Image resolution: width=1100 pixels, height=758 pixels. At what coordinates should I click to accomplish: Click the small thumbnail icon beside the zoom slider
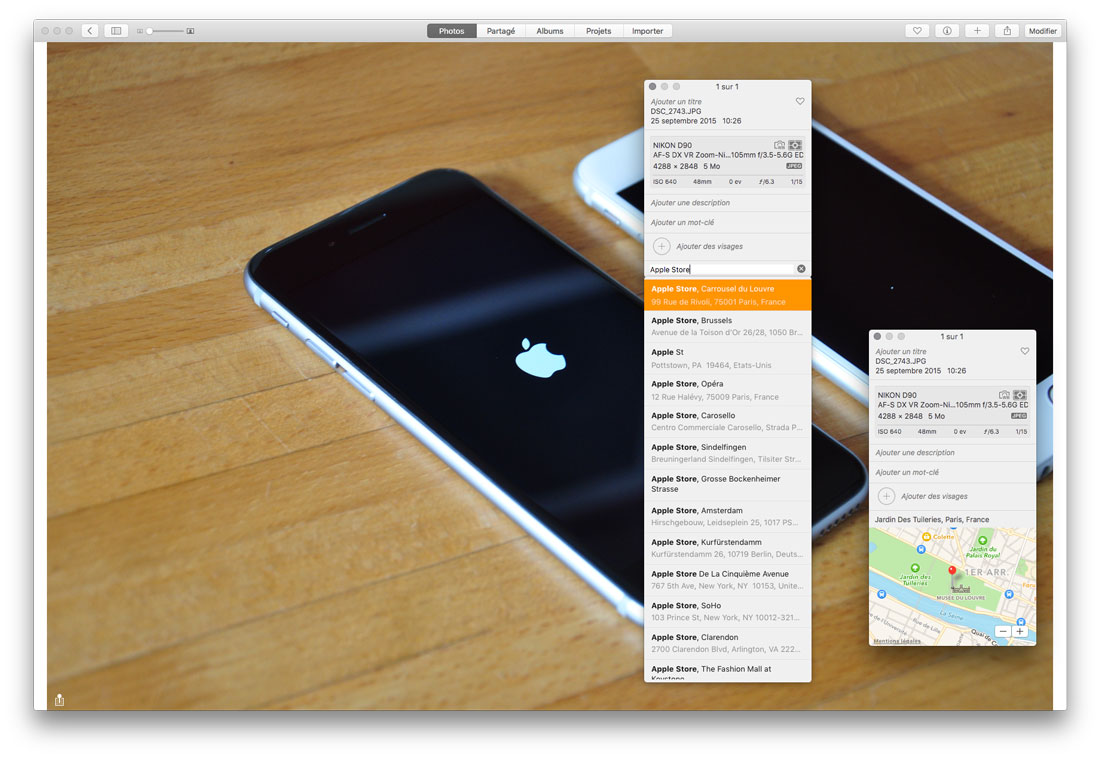[x=140, y=31]
